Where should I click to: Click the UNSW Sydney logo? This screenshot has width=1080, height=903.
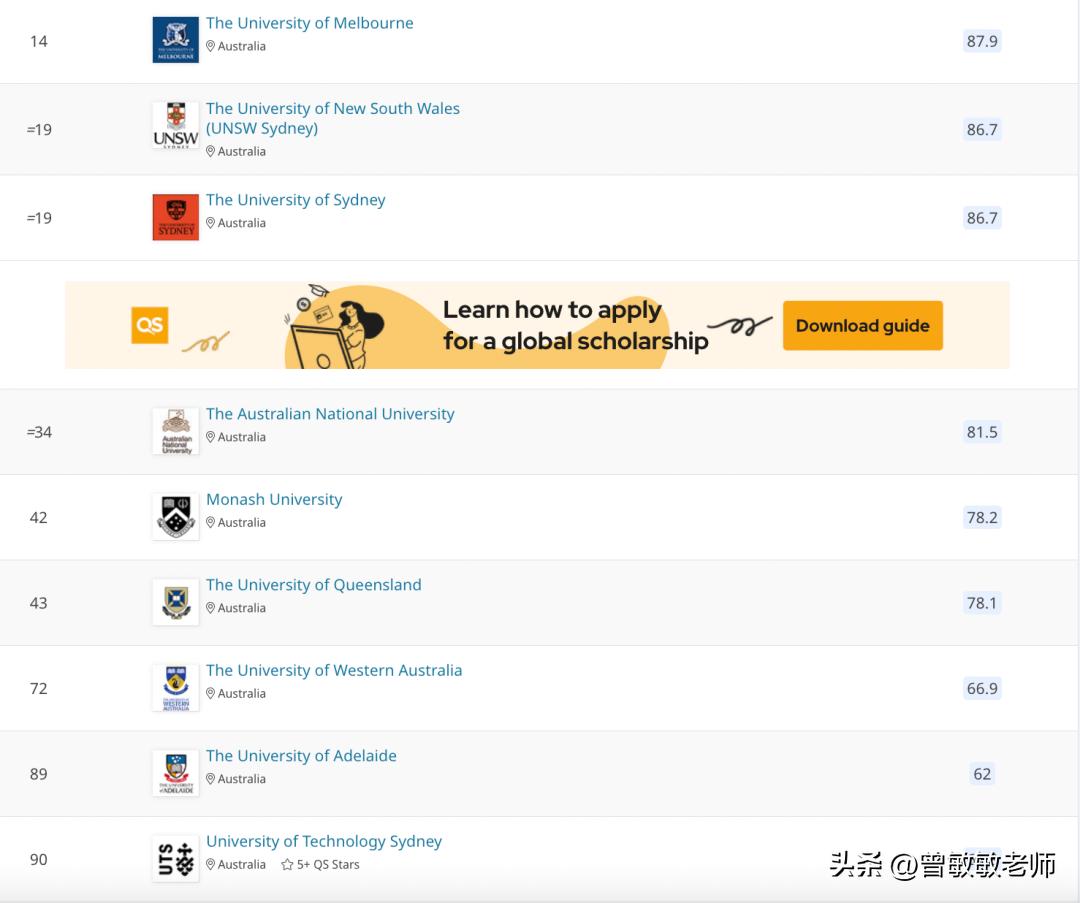point(175,125)
